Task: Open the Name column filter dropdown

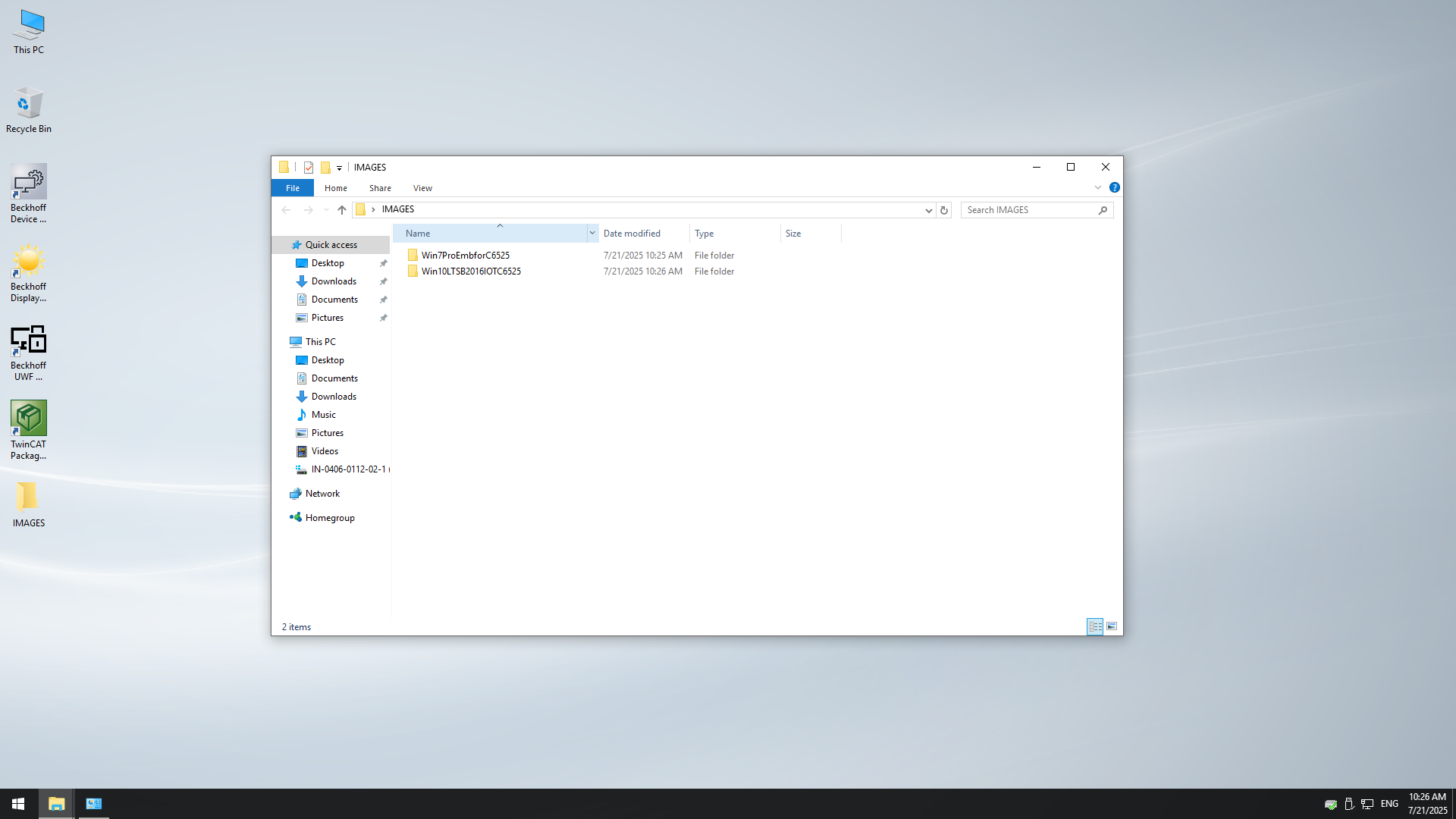Action: tap(592, 234)
